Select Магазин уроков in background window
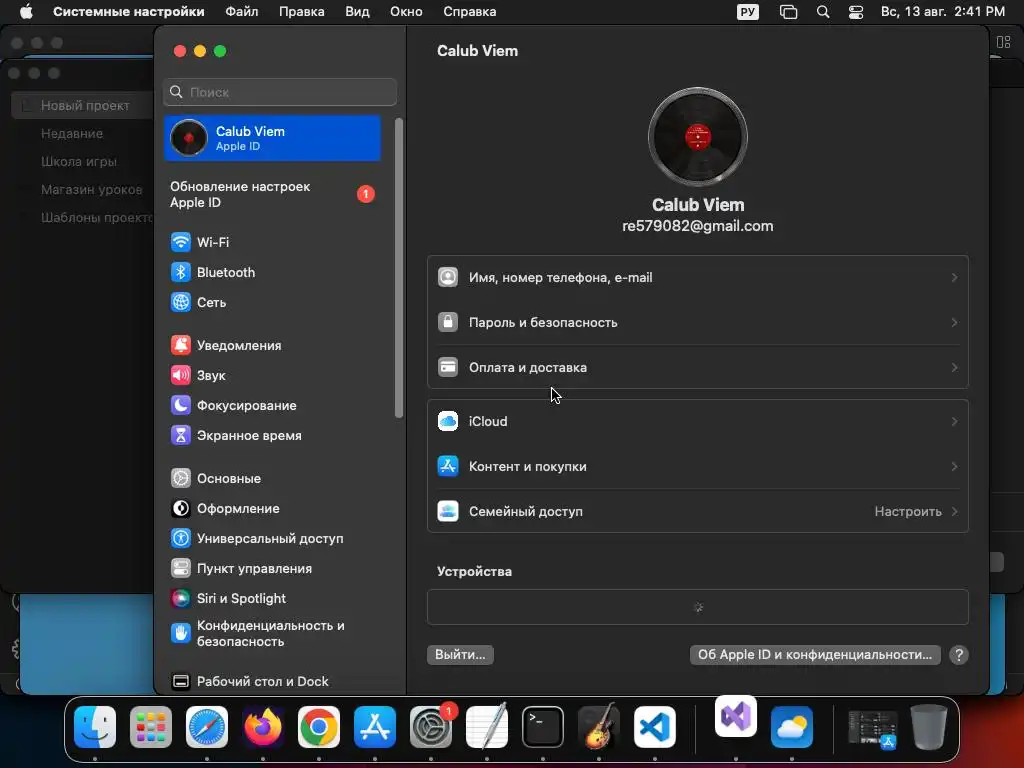1024x768 pixels. point(91,190)
